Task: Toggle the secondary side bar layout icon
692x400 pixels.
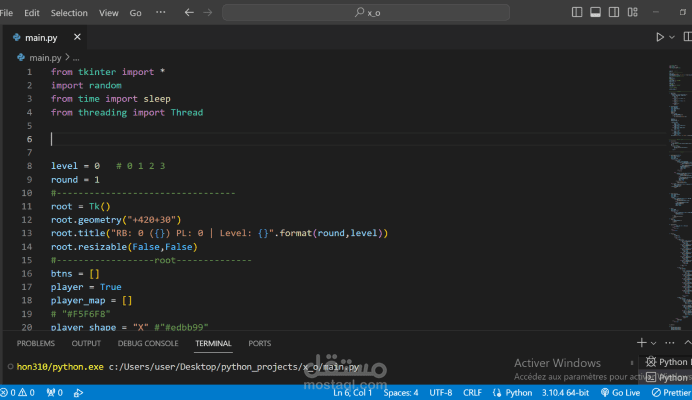Action: [x=614, y=12]
